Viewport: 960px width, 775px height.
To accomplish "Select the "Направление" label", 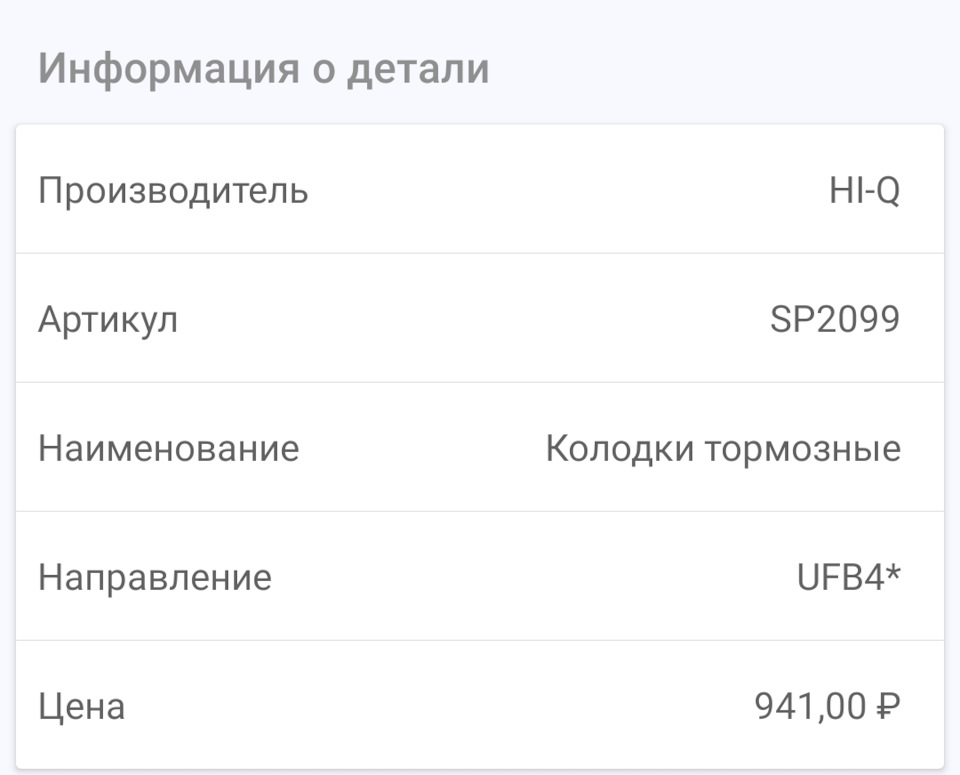I will (x=155, y=577).
